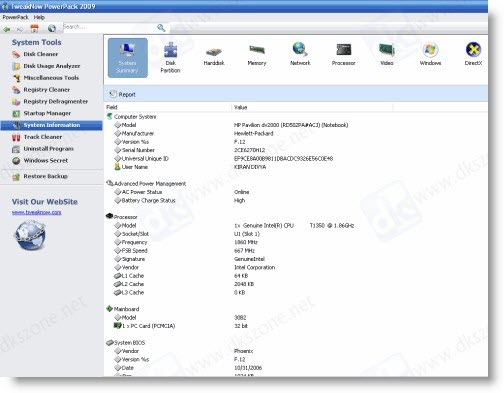The image size is (504, 393).
Task: Click the Uninstall Program sidebar icon
Action: (16, 149)
